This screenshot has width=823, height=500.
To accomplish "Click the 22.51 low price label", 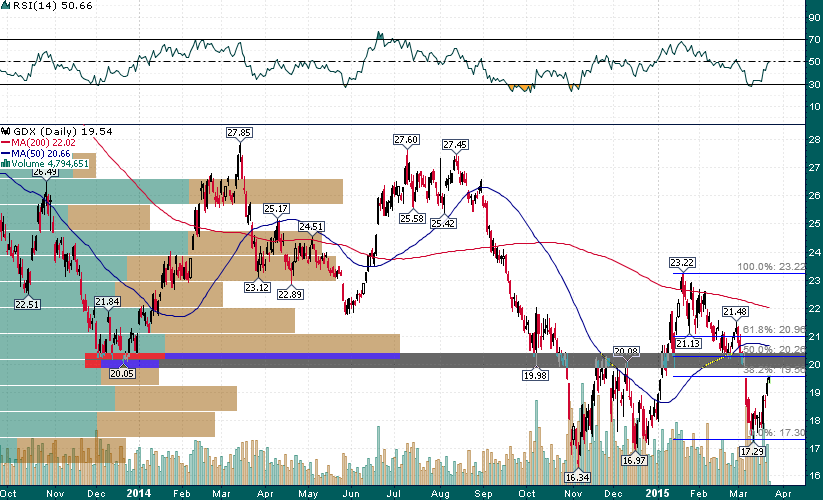I will point(27,304).
